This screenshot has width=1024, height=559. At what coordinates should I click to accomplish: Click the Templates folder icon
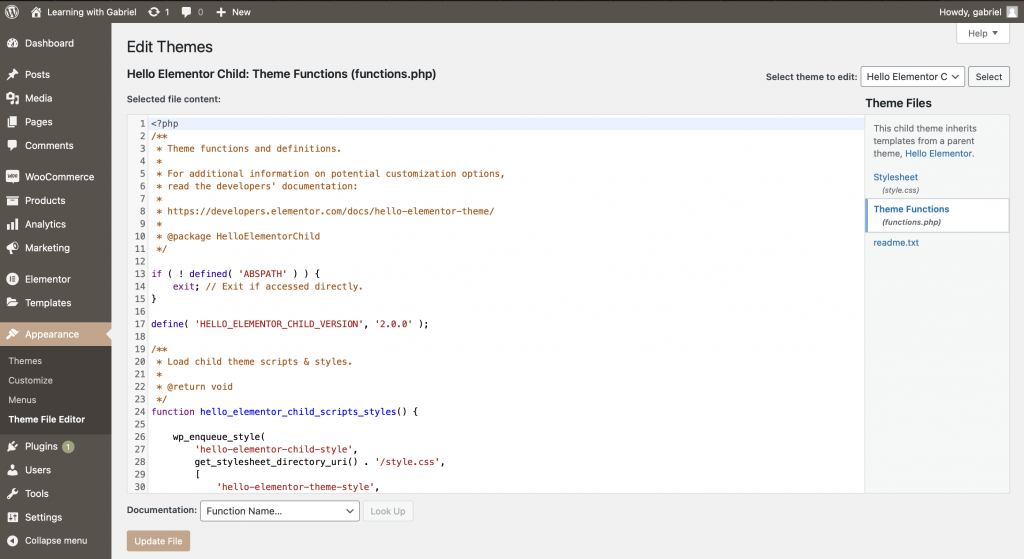(12, 302)
